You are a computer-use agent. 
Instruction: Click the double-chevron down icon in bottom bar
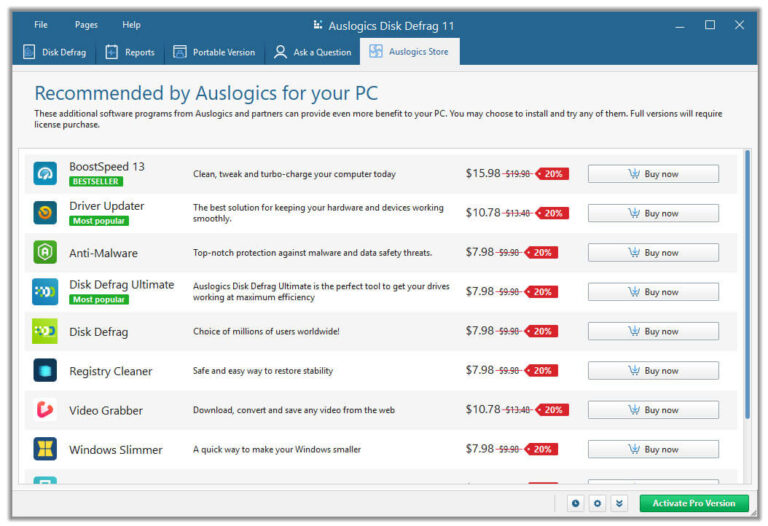[x=619, y=503]
